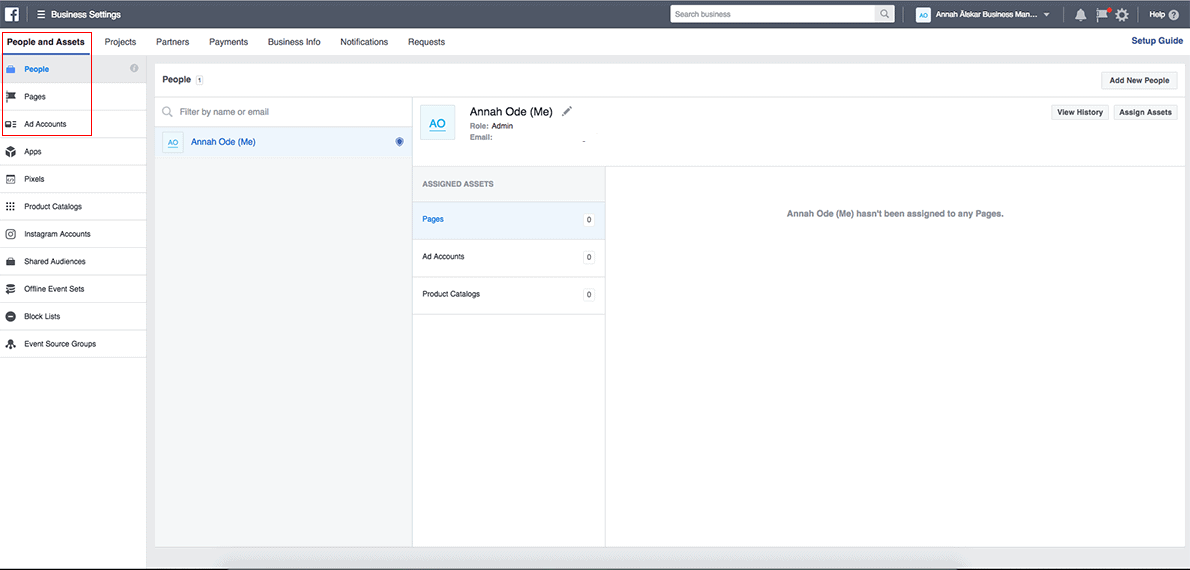Open Pixels in the left sidebar
Screen dimensions: 1190x570
[35, 179]
